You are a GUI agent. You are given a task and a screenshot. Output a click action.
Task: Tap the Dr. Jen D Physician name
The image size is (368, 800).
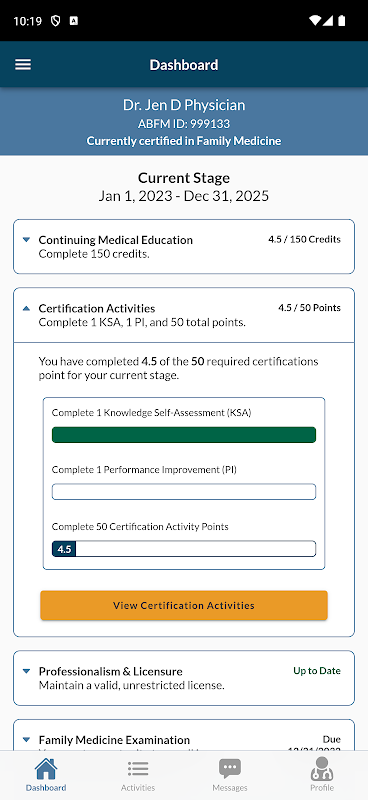click(184, 105)
